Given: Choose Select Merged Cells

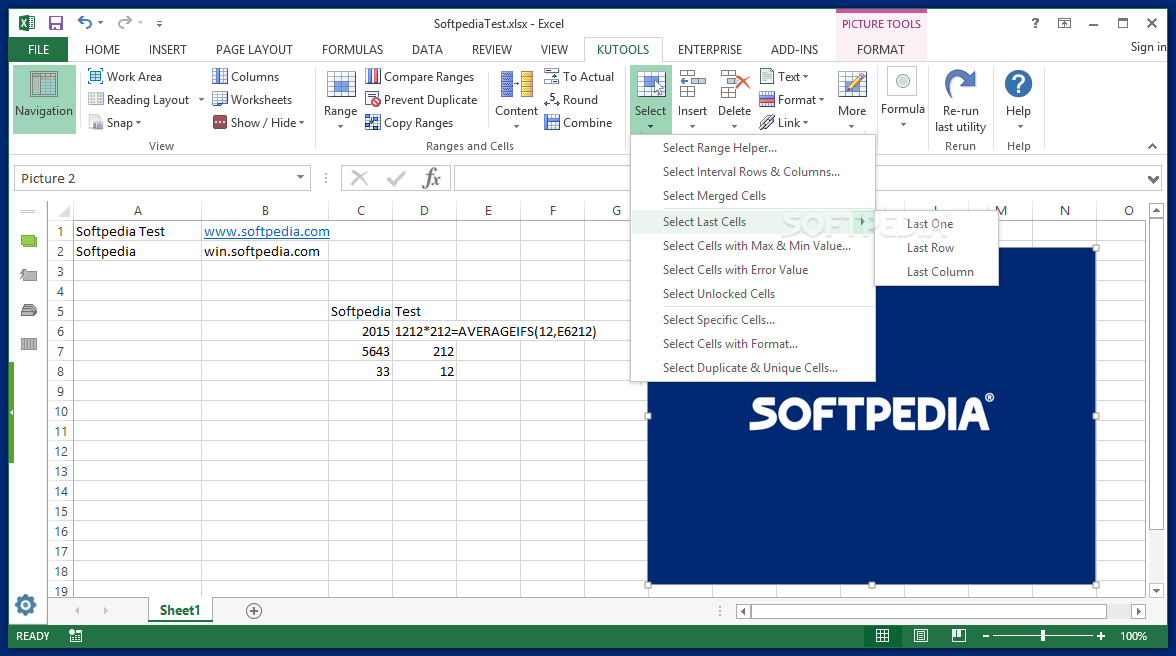Looking at the screenshot, I should [753, 196].
